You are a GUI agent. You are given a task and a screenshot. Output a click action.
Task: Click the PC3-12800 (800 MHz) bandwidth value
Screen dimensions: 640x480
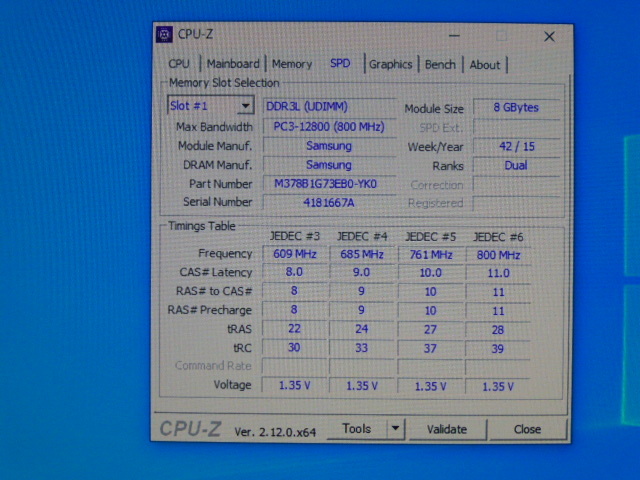pyautogui.click(x=329, y=127)
